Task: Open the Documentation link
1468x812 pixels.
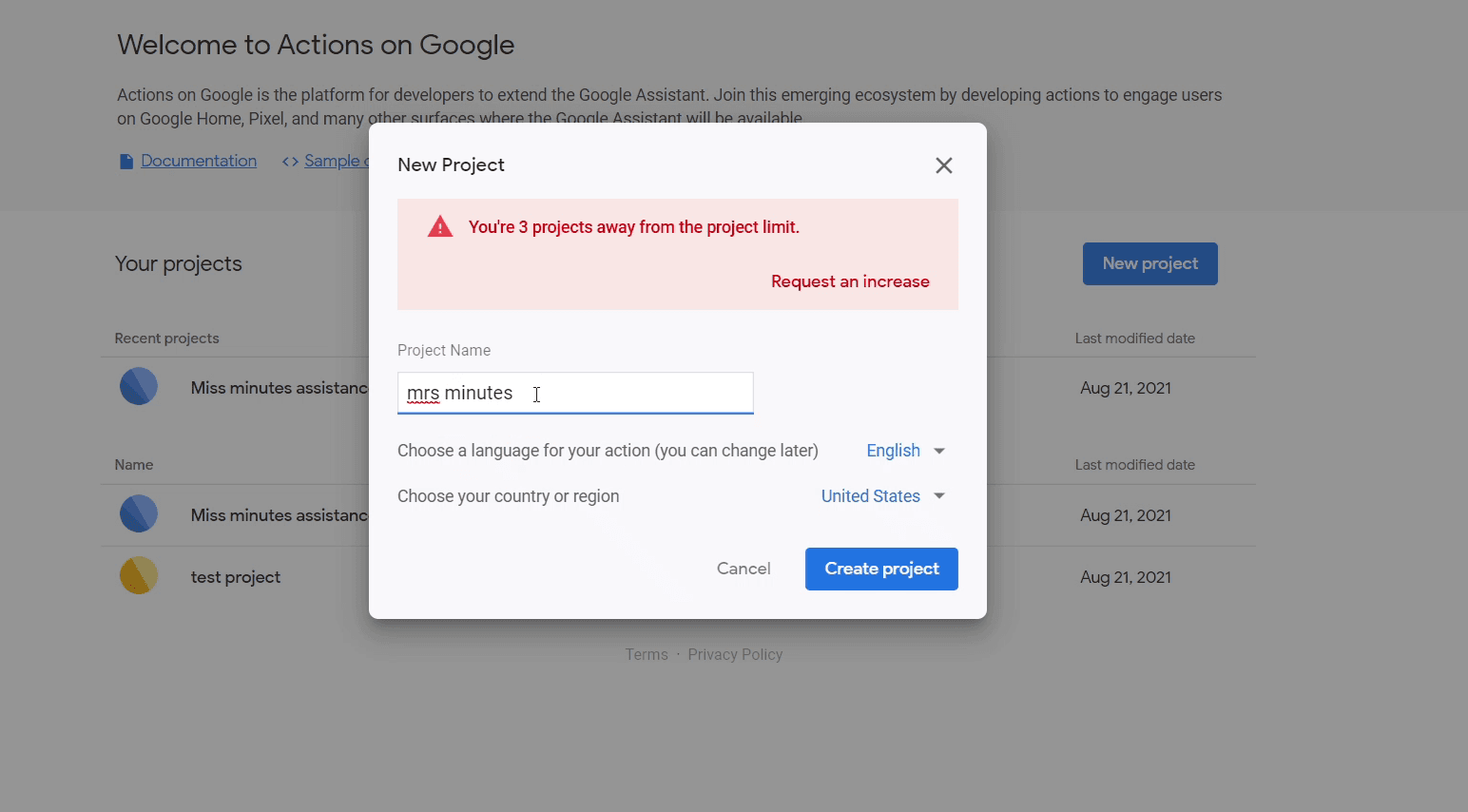Action: coord(198,161)
